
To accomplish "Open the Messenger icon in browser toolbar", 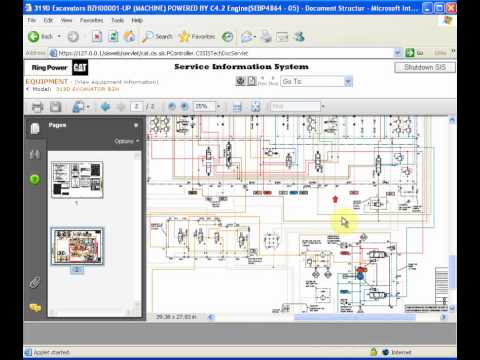I will (299, 37).
